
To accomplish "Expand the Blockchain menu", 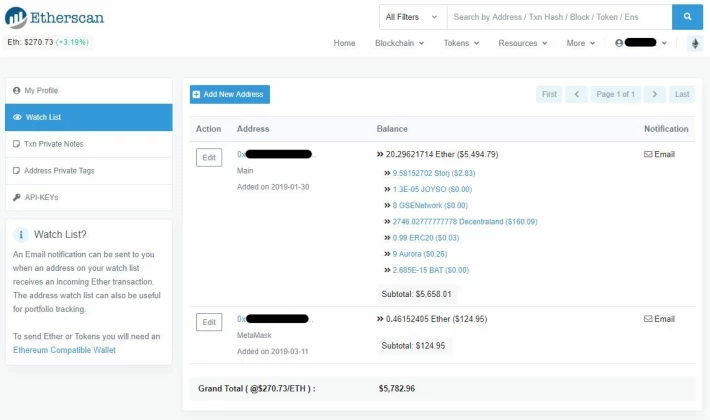I will pos(399,43).
